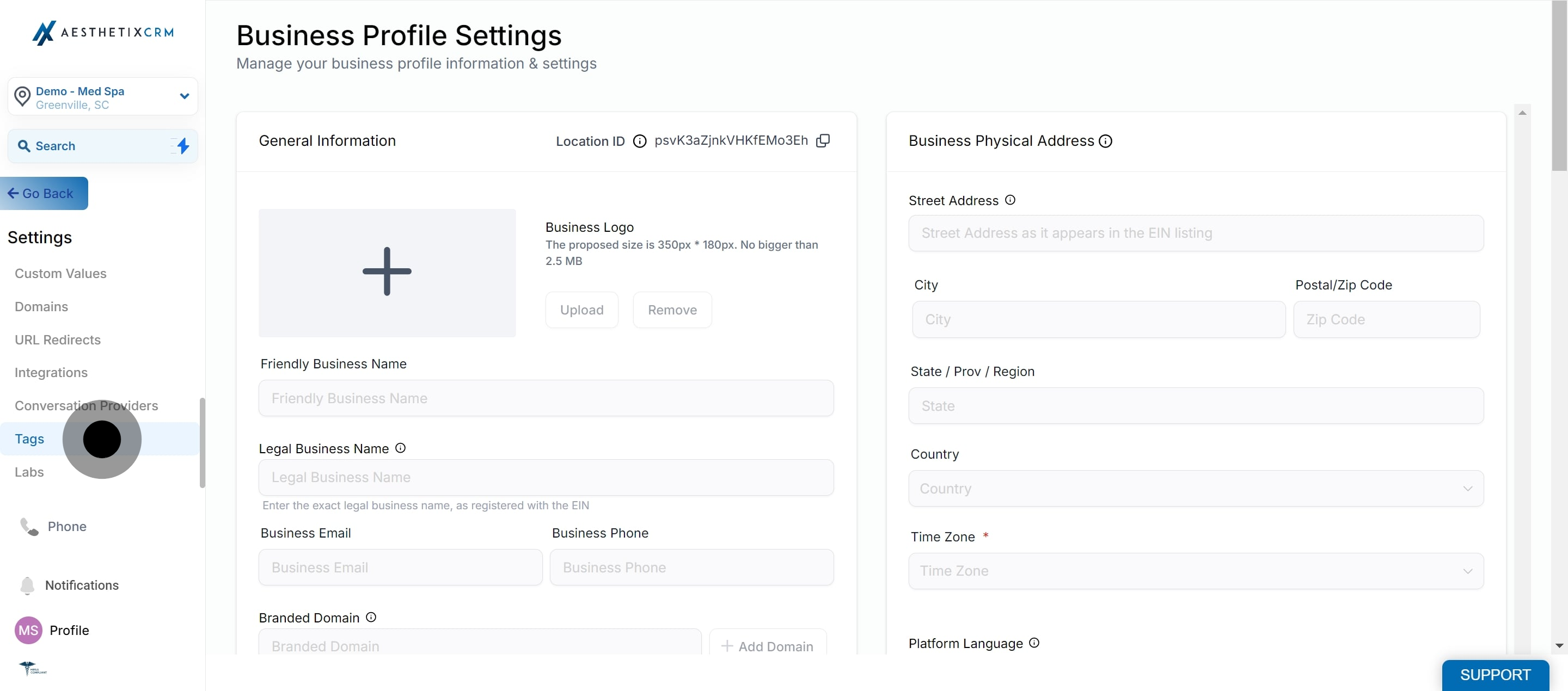Click the Location ID info icon
The image size is (1568, 691).
pos(639,141)
